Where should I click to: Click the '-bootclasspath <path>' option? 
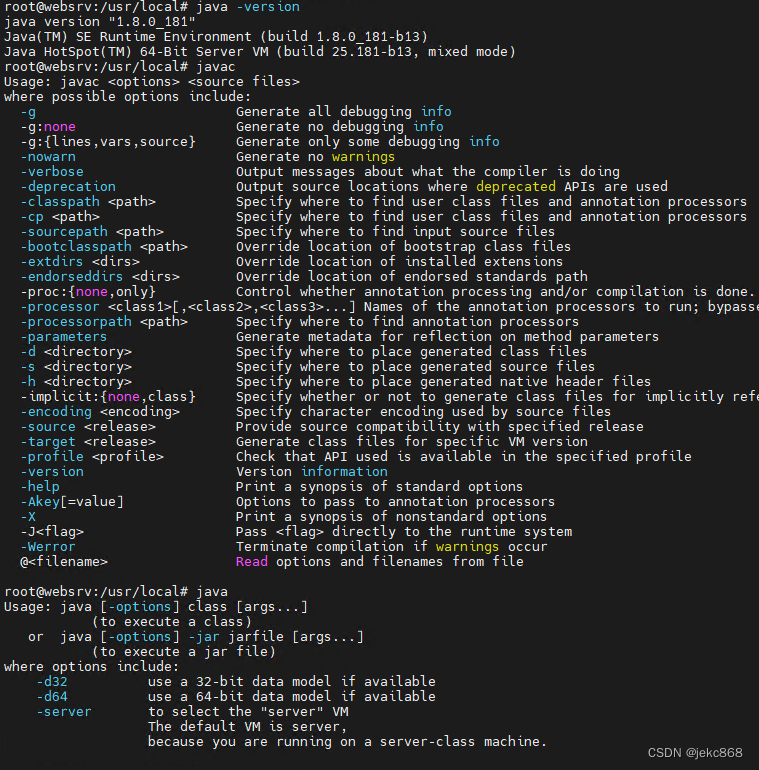point(104,247)
